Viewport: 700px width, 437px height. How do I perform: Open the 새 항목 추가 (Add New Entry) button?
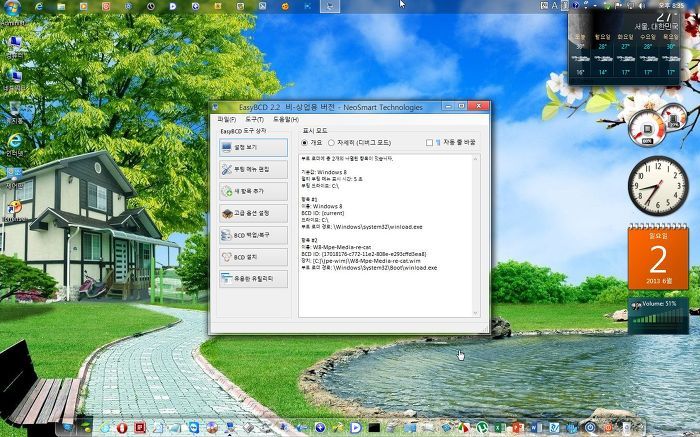coord(253,191)
